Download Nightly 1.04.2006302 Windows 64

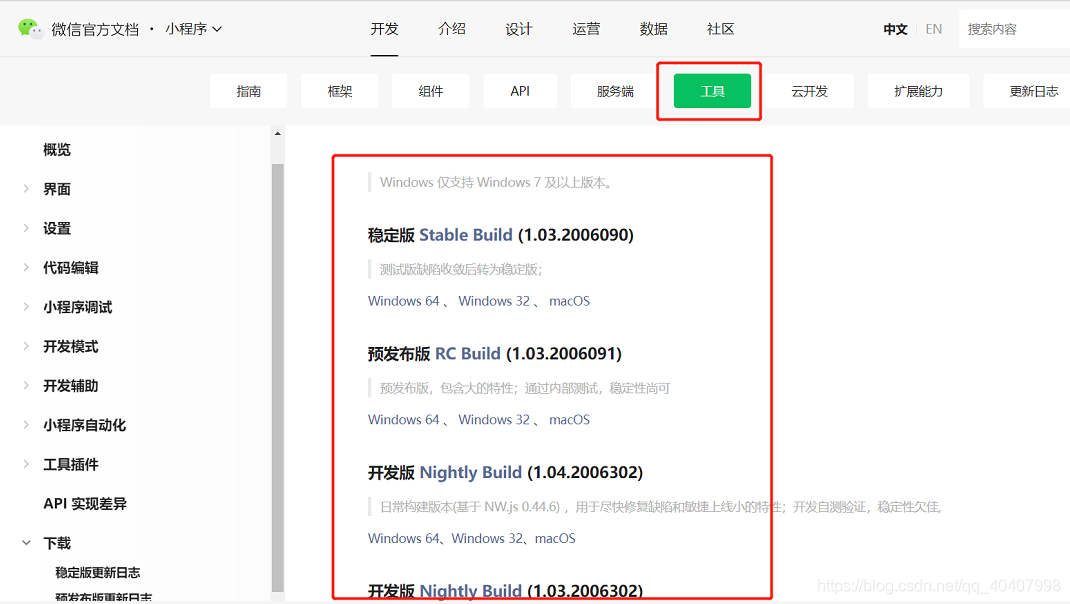pos(403,538)
